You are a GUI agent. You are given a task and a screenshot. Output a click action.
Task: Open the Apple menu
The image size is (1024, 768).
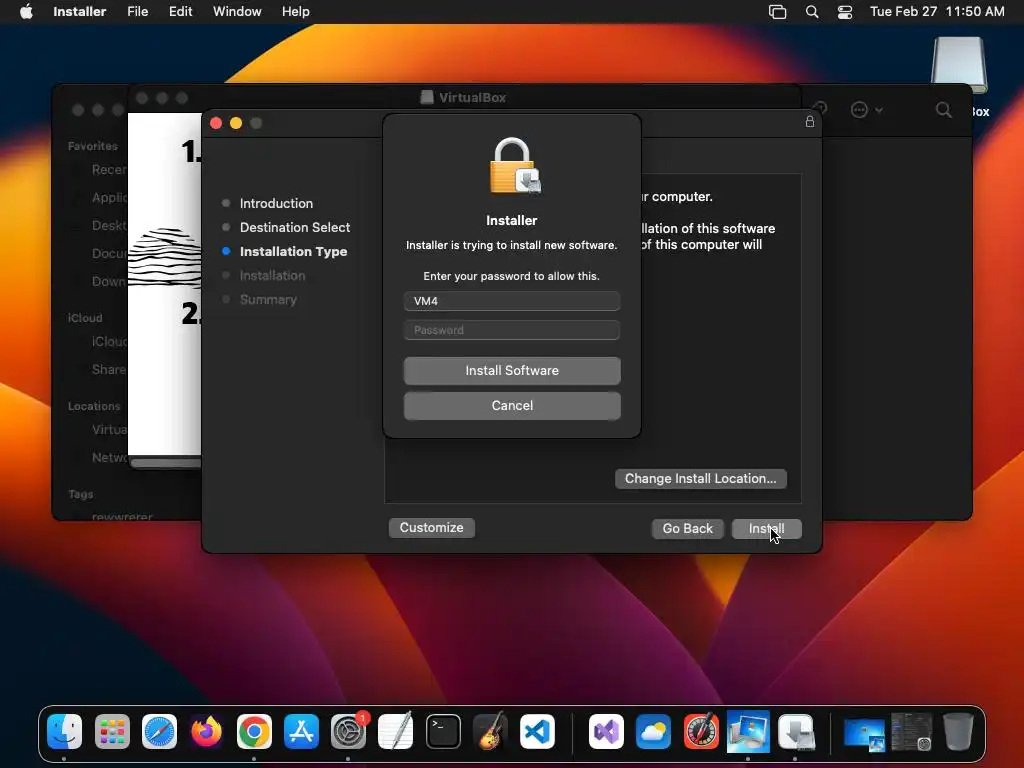pos(26,12)
